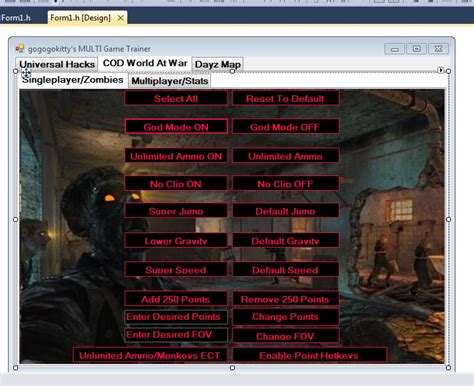Click the Select All button
The image size is (474, 386).
176,98
